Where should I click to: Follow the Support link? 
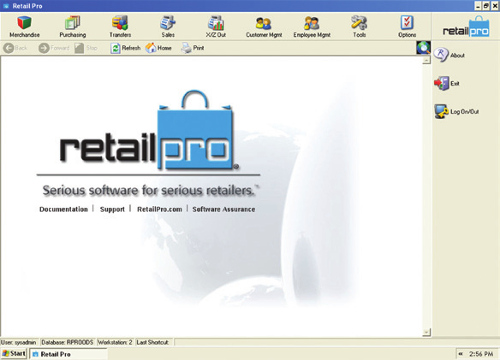112,209
